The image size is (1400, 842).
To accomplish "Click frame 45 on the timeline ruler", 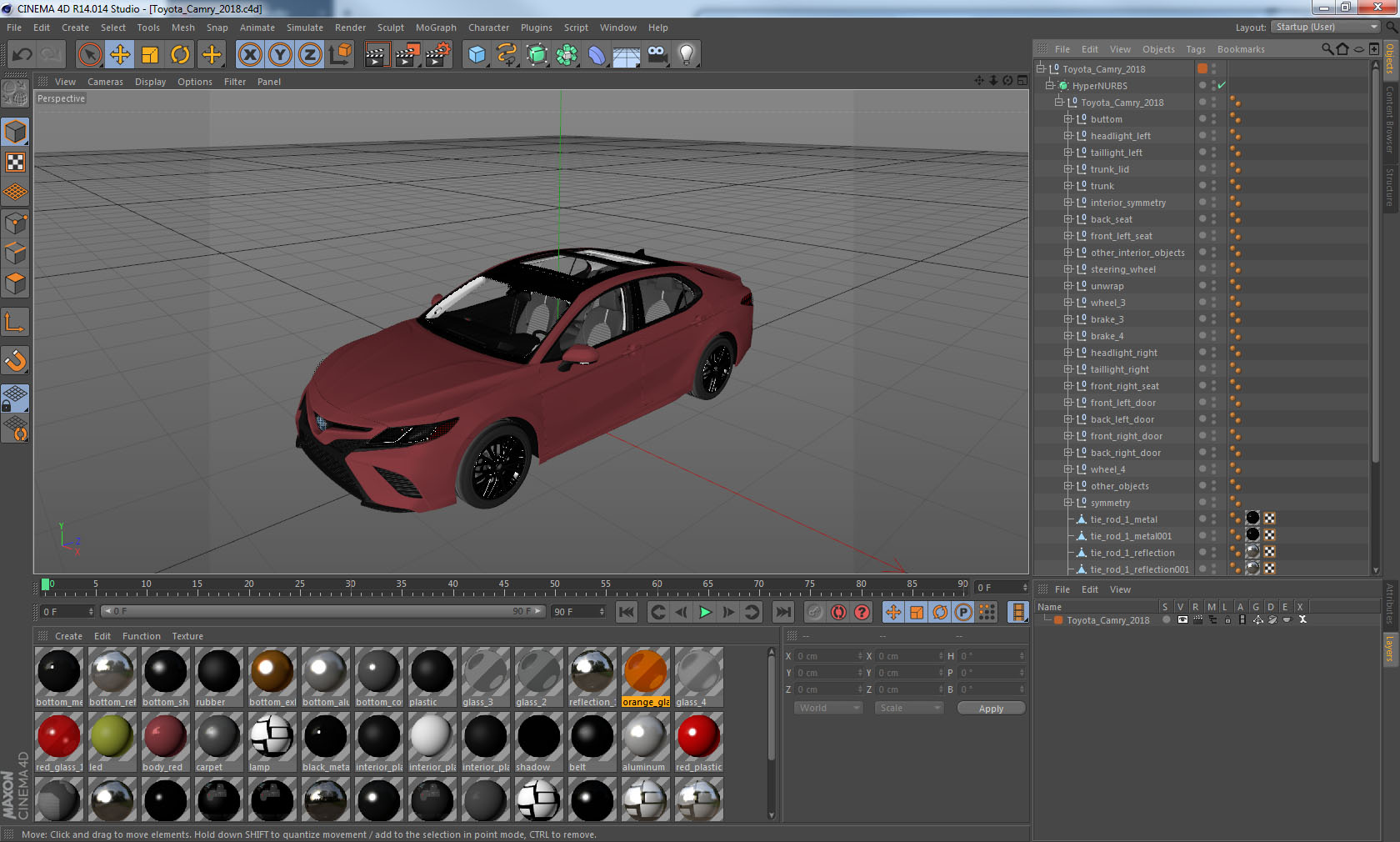I will tap(503, 586).
